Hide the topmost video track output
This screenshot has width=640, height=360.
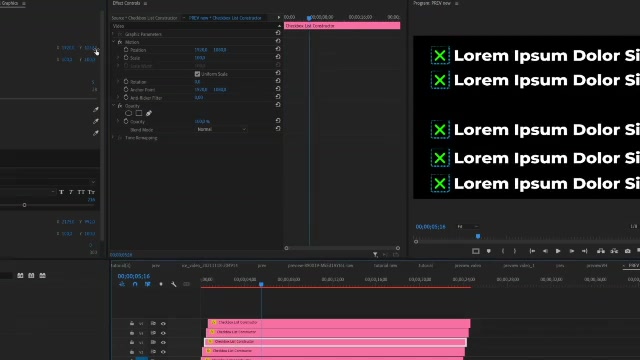coord(163,323)
